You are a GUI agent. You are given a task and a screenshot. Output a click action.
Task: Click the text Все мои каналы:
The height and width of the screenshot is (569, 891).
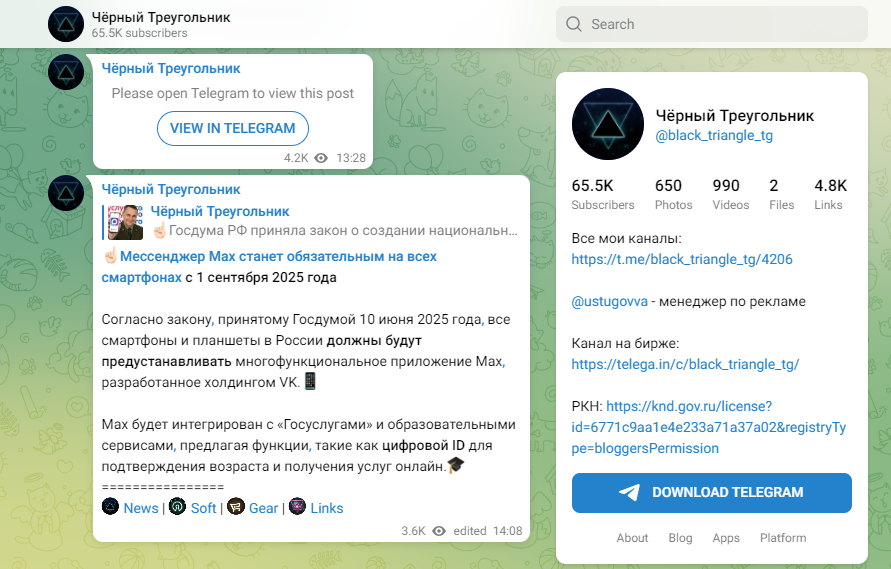click(x=626, y=239)
